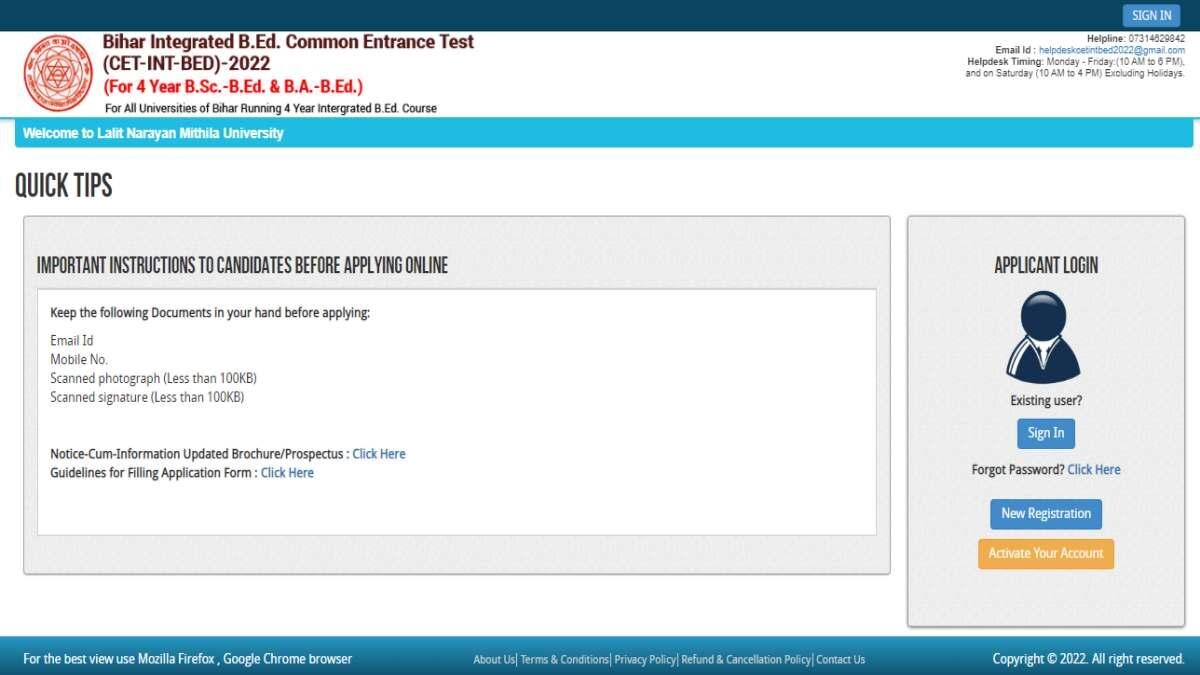
Task: Click Here next to Forgot Password
Action: (1094, 469)
